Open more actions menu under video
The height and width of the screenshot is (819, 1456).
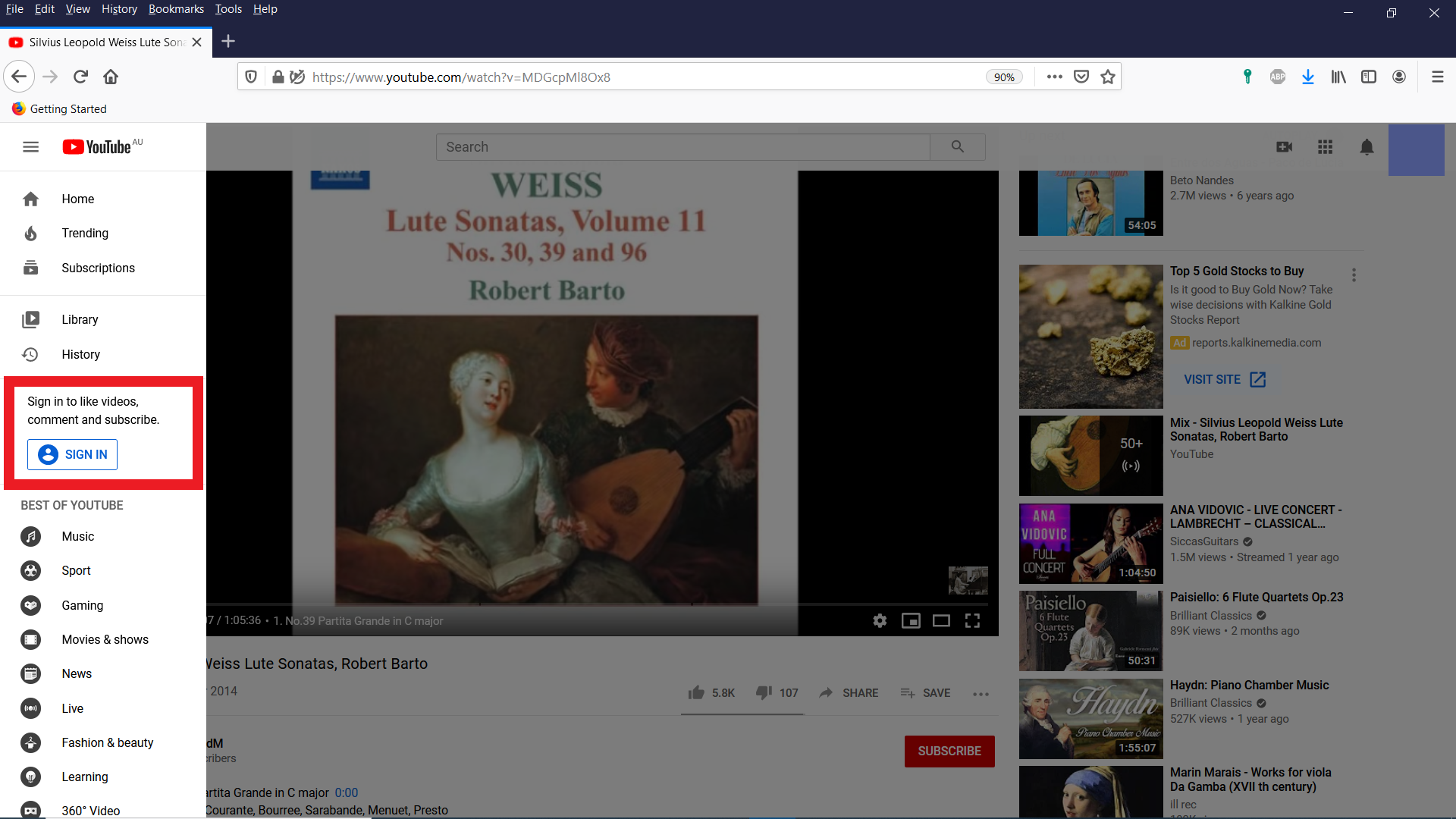[x=981, y=694]
